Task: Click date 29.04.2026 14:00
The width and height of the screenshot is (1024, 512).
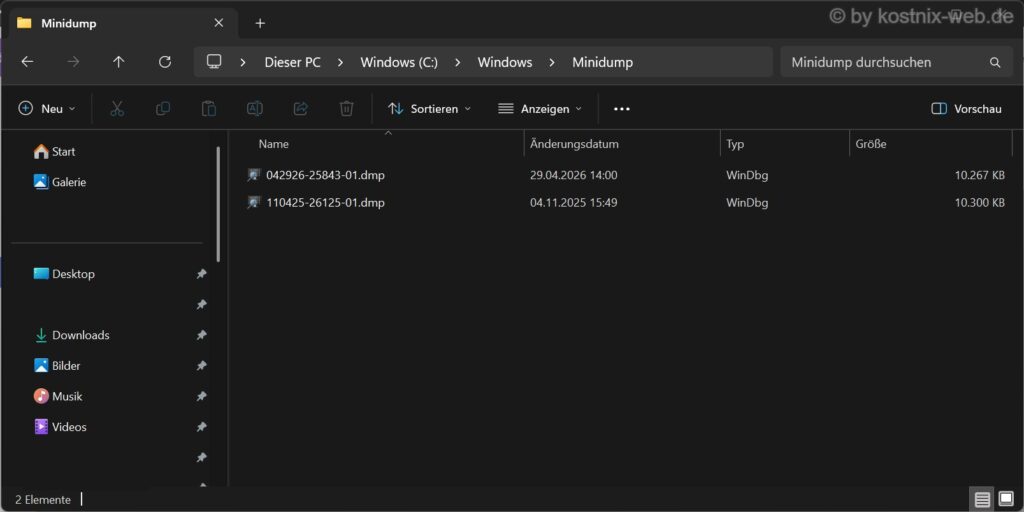Action: pyautogui.click(x=573, y=175)
